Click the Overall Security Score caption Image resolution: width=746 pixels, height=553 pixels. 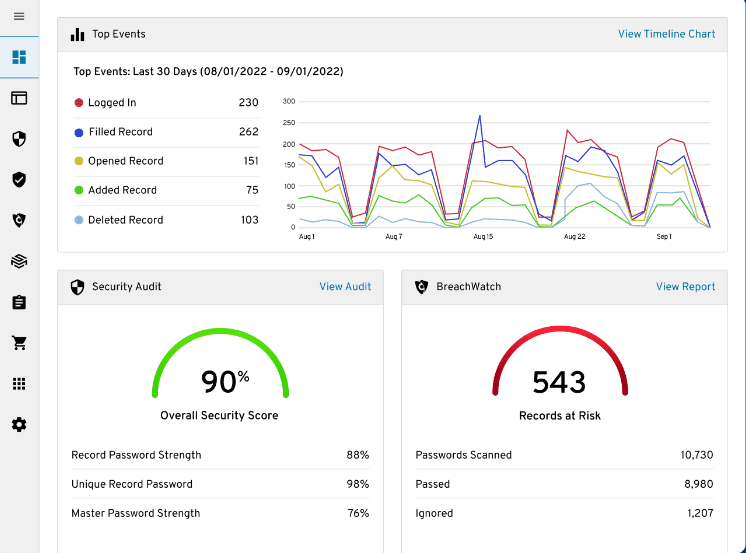(x=219, y=415)
